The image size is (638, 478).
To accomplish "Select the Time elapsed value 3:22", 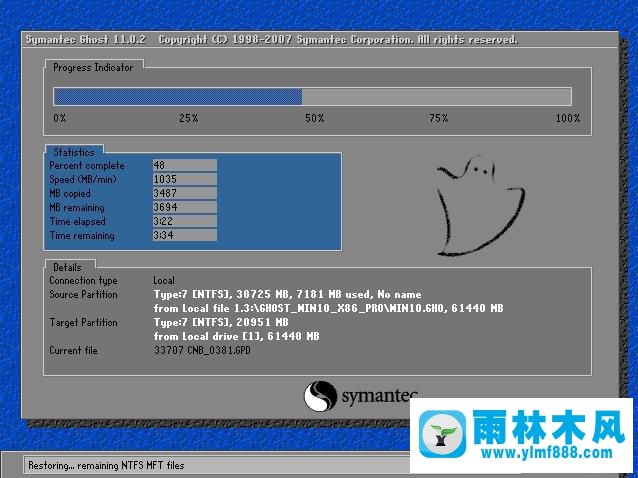I will click(x=185, y=221).
